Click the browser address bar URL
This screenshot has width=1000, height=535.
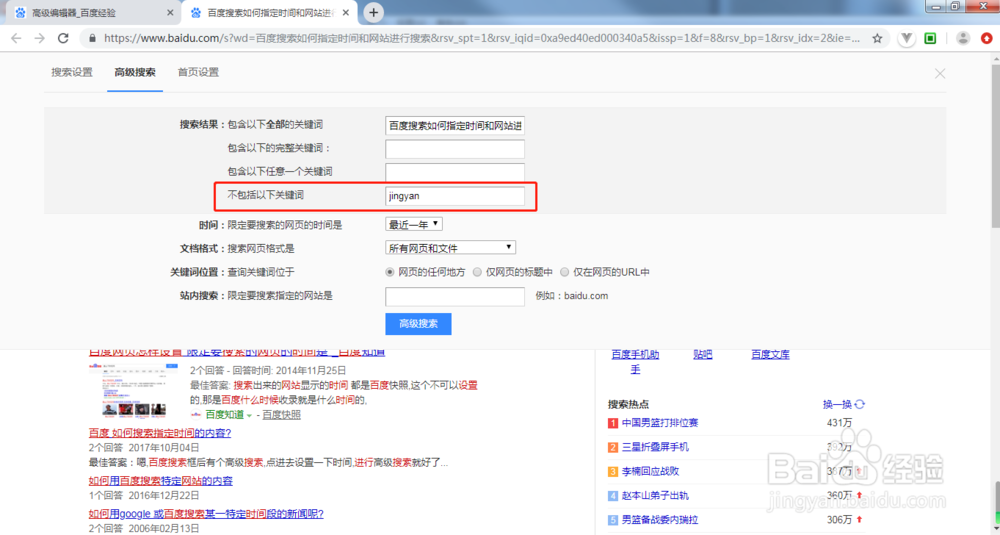482,38
